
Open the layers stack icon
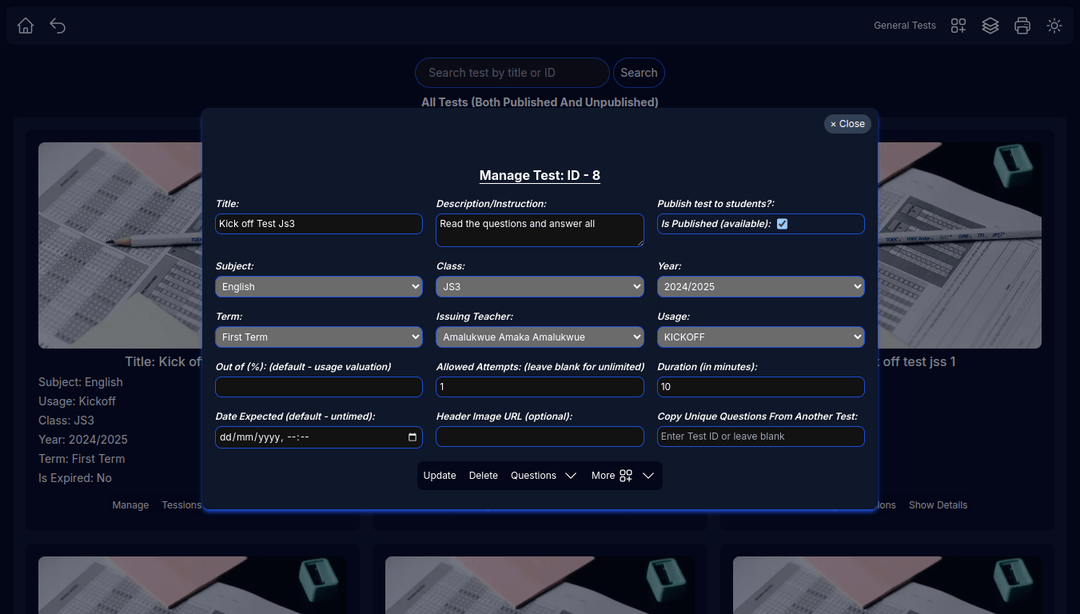tap(990, 26)
